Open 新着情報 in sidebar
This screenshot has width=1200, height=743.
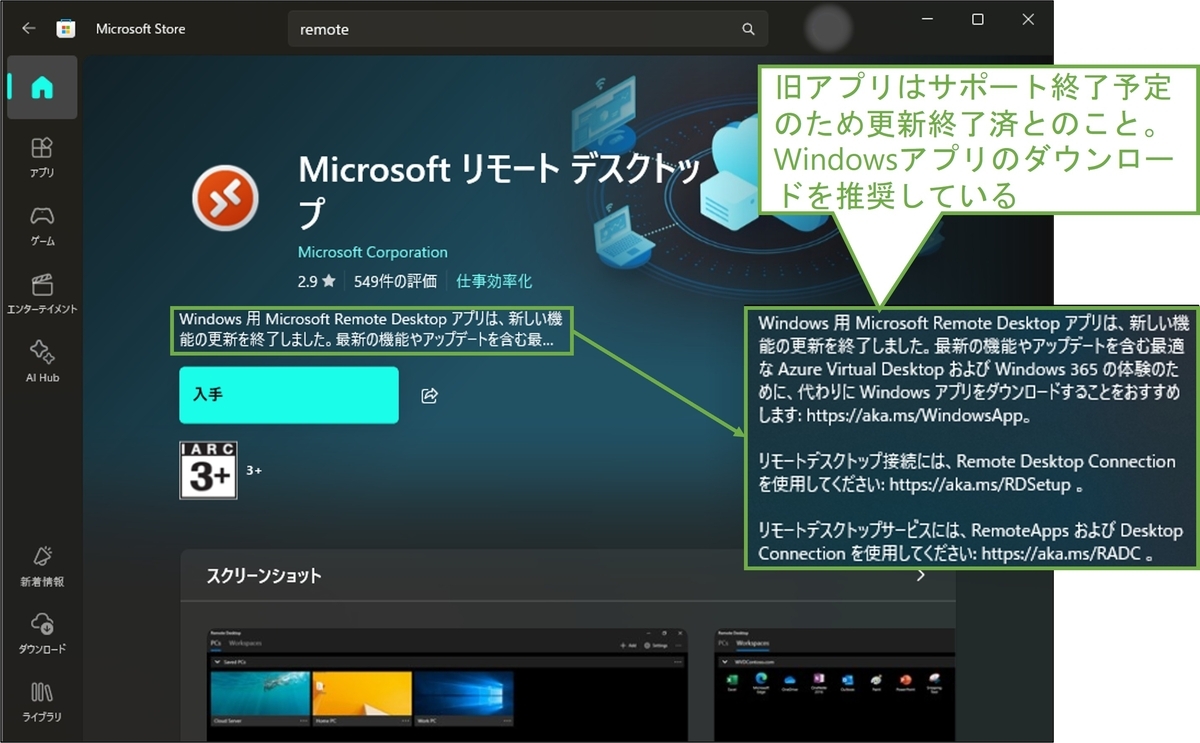[42, 565]
